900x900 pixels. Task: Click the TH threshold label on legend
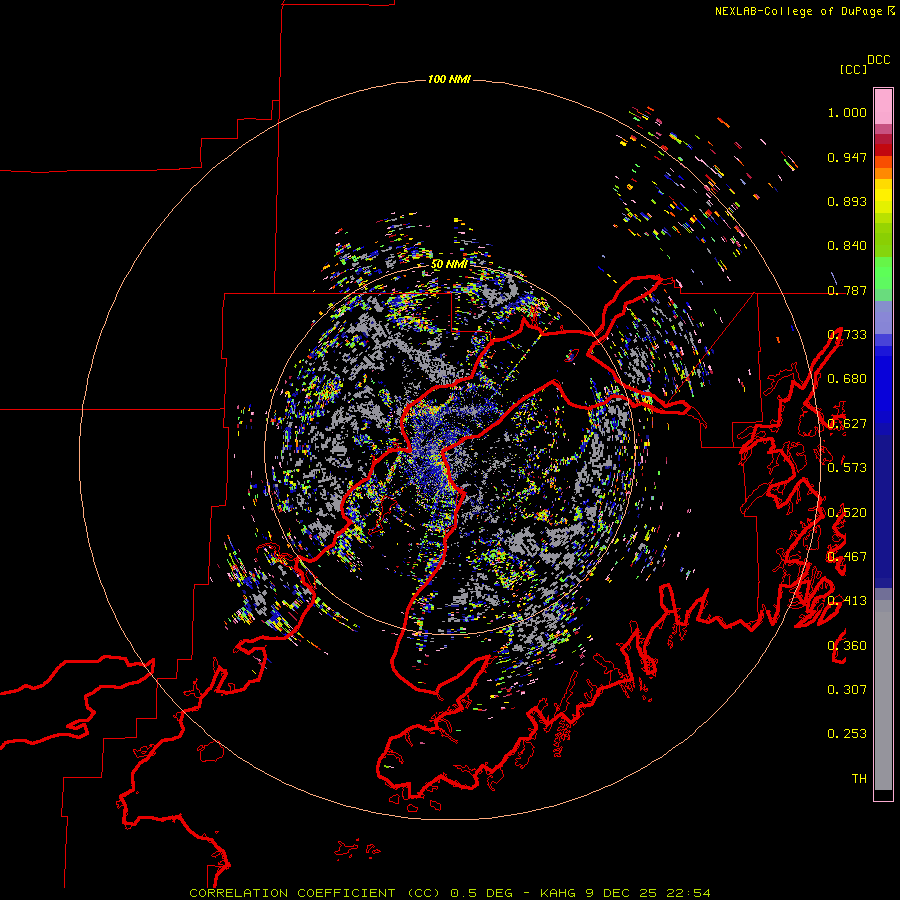[x=859, y=779]
